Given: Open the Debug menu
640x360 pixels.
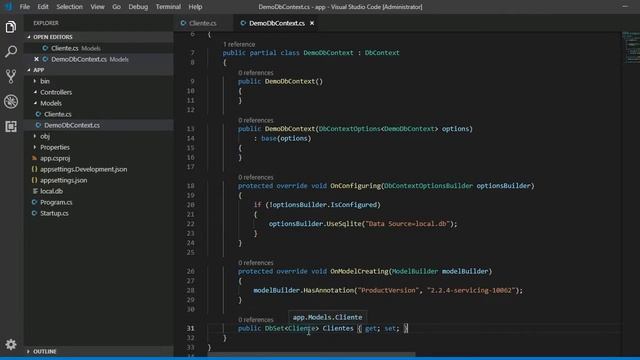Looking at the screenshot, I should (138, 7).
